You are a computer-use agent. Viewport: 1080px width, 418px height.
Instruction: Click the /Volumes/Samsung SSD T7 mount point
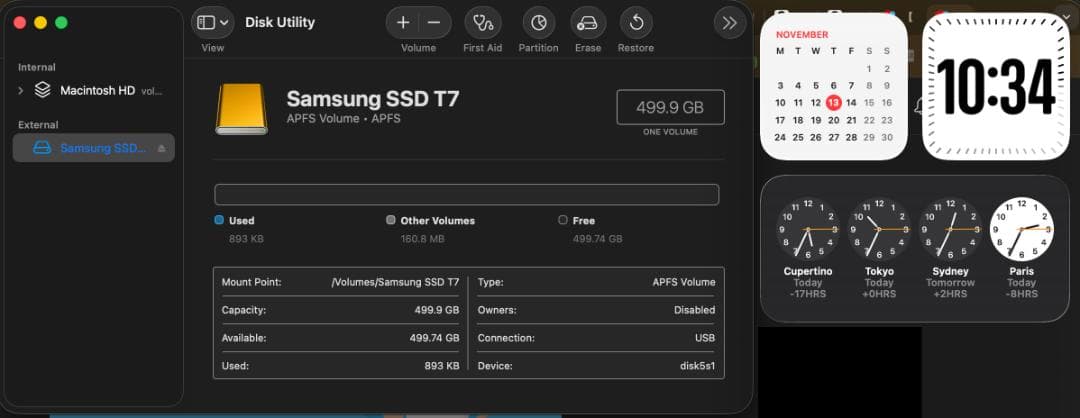coord(395,282)
